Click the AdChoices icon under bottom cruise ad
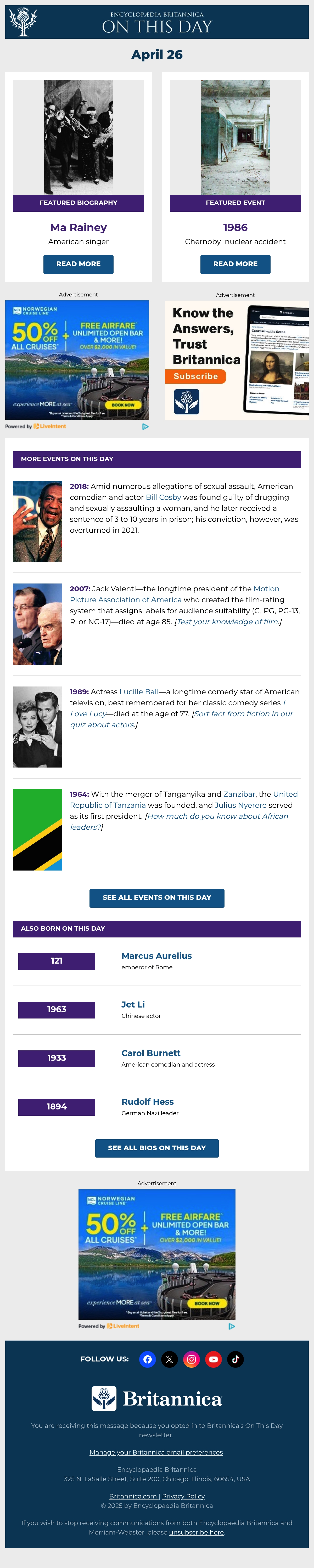Viewport: 314px width, 1568px height. (232, 1326)
